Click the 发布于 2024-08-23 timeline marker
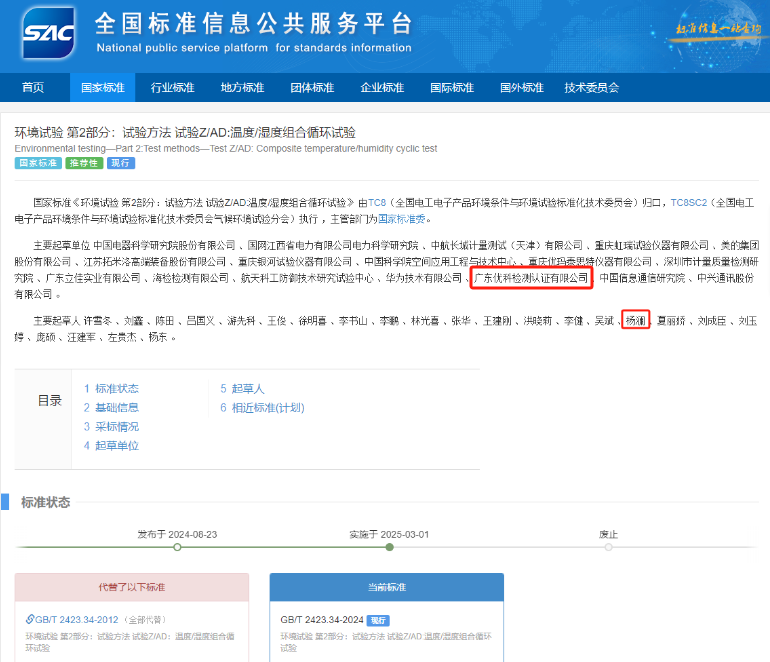Screen dimensions: 770x662 (177, 547)
